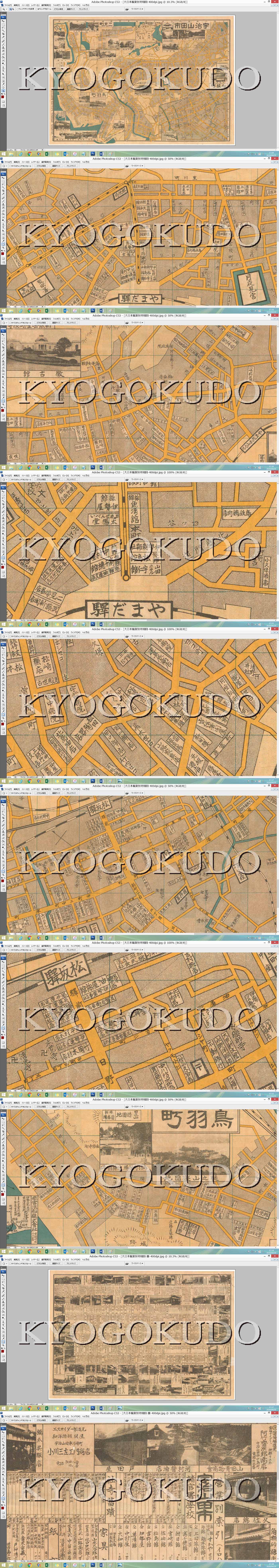The height and width of the screenshot is (1568, 279).
Task: Select the Clone Stamp tool in 宇治山田市 full-map window
Action: click(3, 48)
